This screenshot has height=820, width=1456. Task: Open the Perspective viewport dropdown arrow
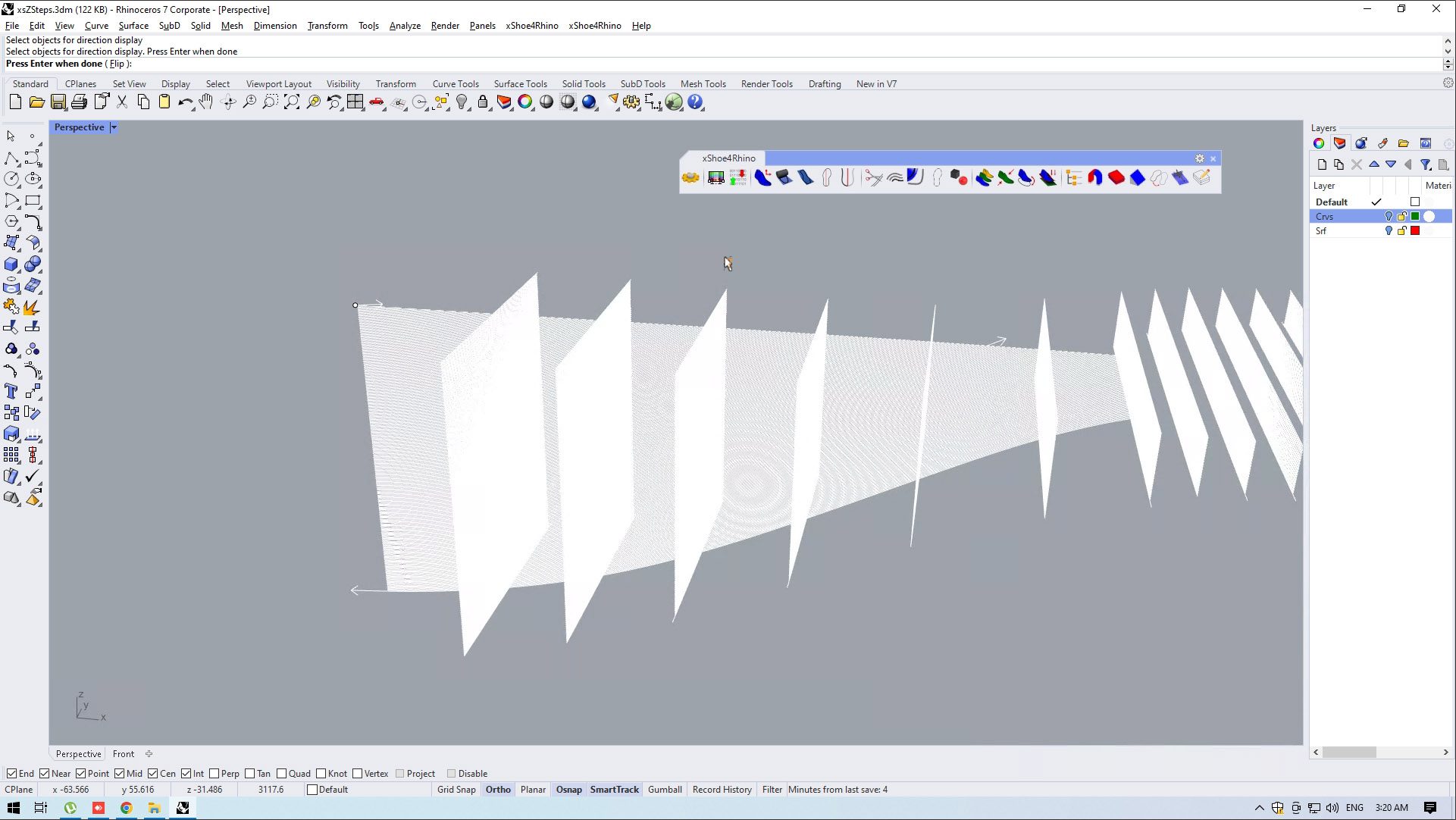114,127
